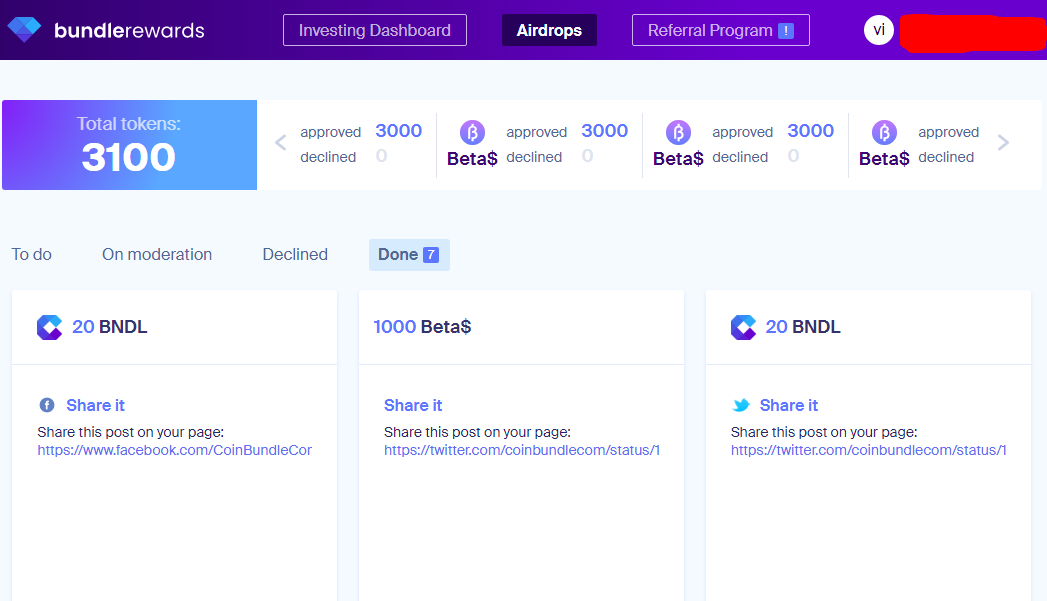
Task: Click the vi user avatar circle
Action: click(879, 30)
